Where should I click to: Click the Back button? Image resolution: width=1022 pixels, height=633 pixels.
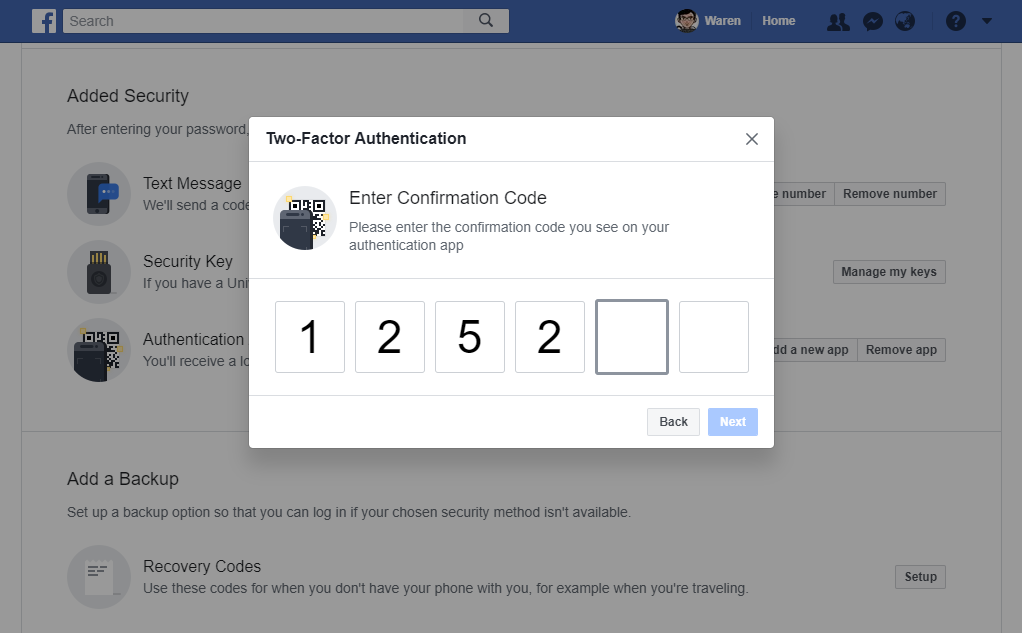(672, 421)
